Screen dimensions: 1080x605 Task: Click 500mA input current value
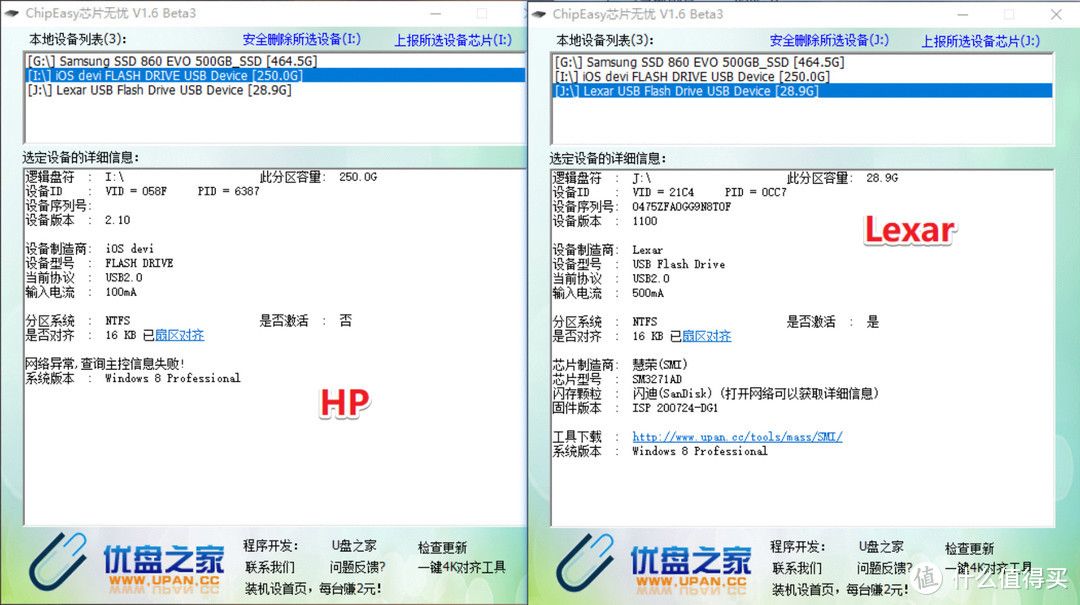click(648, 293)
